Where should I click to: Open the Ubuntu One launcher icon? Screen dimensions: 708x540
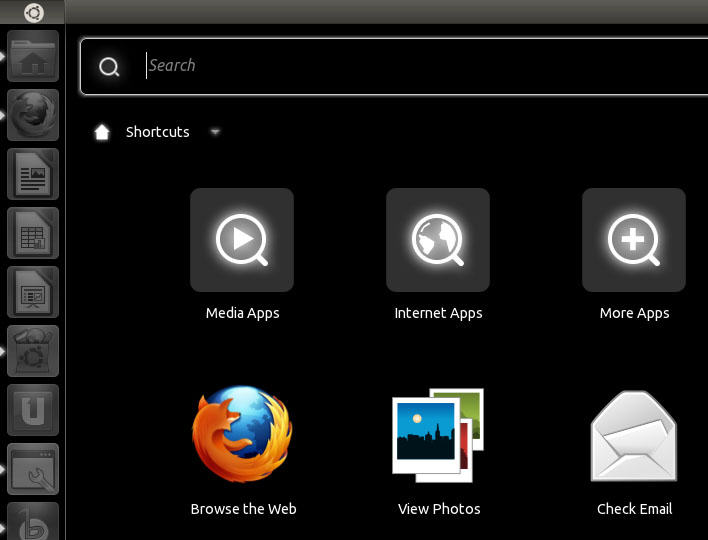(33, 410)
